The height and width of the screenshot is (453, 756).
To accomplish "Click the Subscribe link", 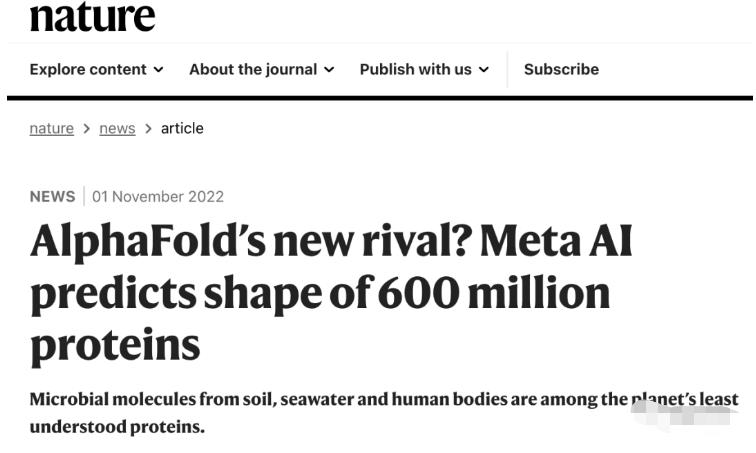I will tap(561, 69).
